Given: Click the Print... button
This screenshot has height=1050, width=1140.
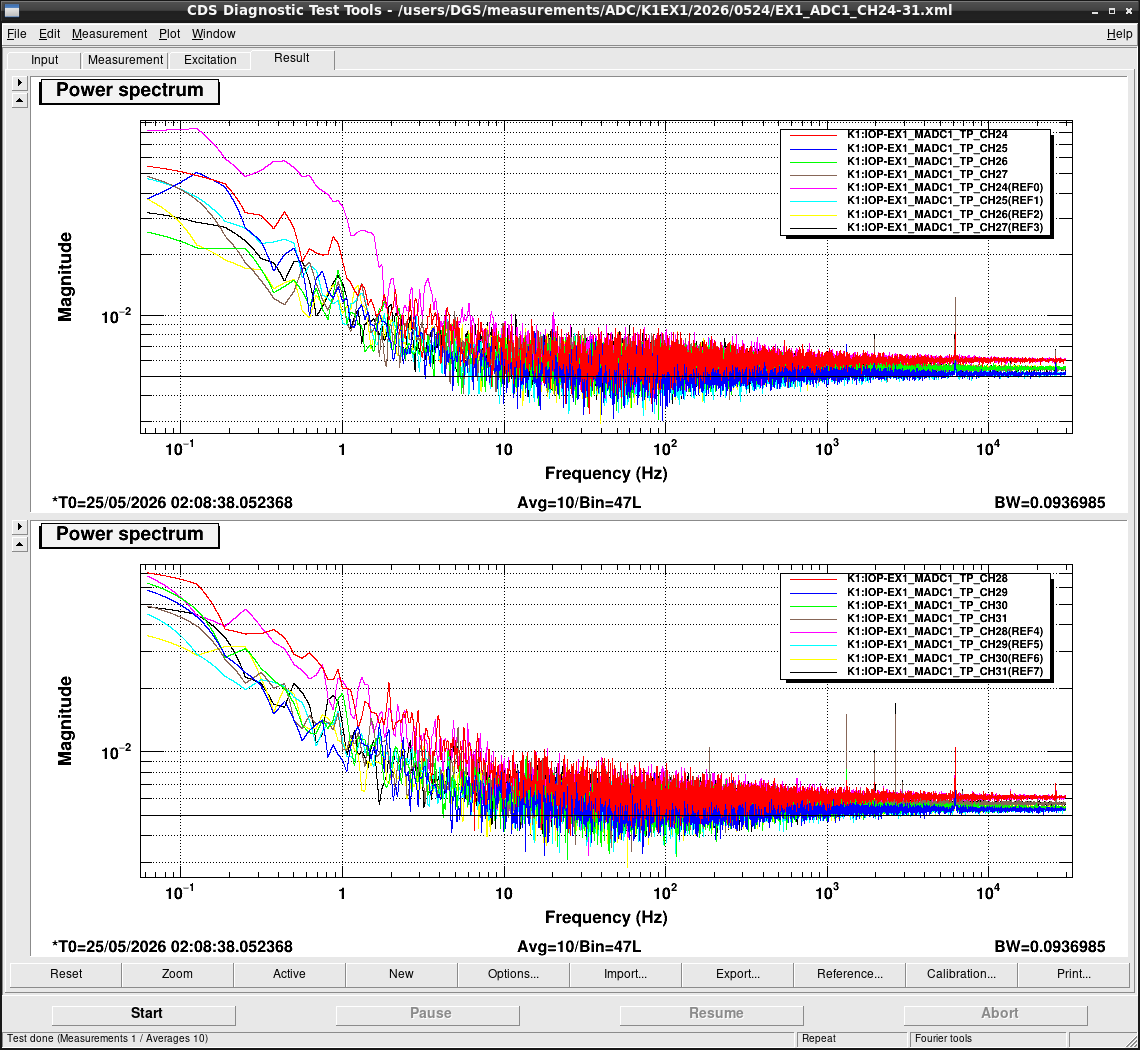Looking at the screenshot, I should [x=1074, y=974].
